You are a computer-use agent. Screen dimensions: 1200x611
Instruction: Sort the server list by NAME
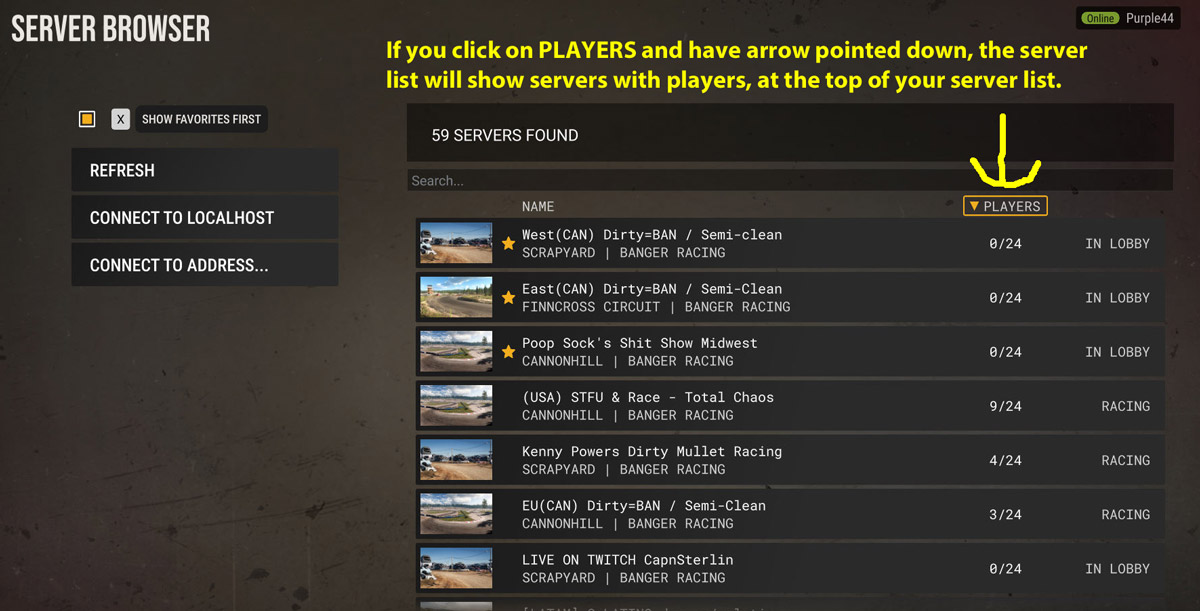pyautogui.click(x=538, y=206)
